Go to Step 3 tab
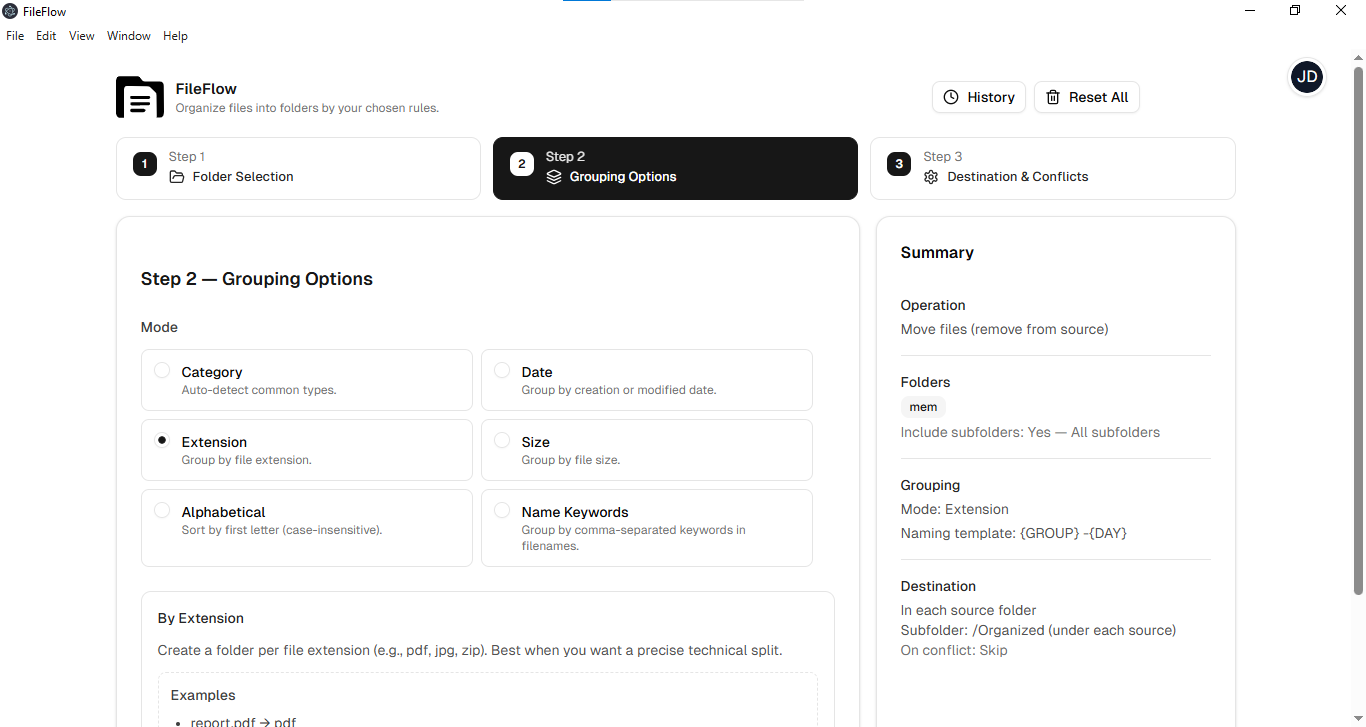This screenshot has width=1366, height=727. click(x=1052, y=168)
